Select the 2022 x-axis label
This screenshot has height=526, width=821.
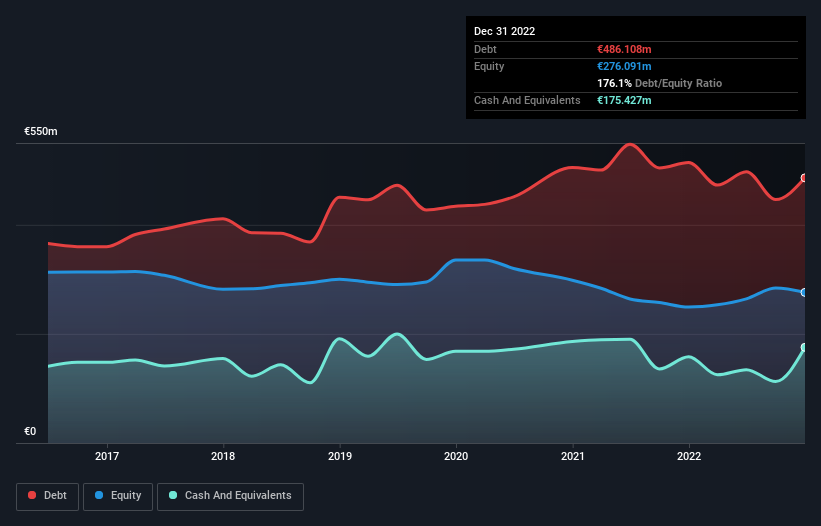[689, 456]
